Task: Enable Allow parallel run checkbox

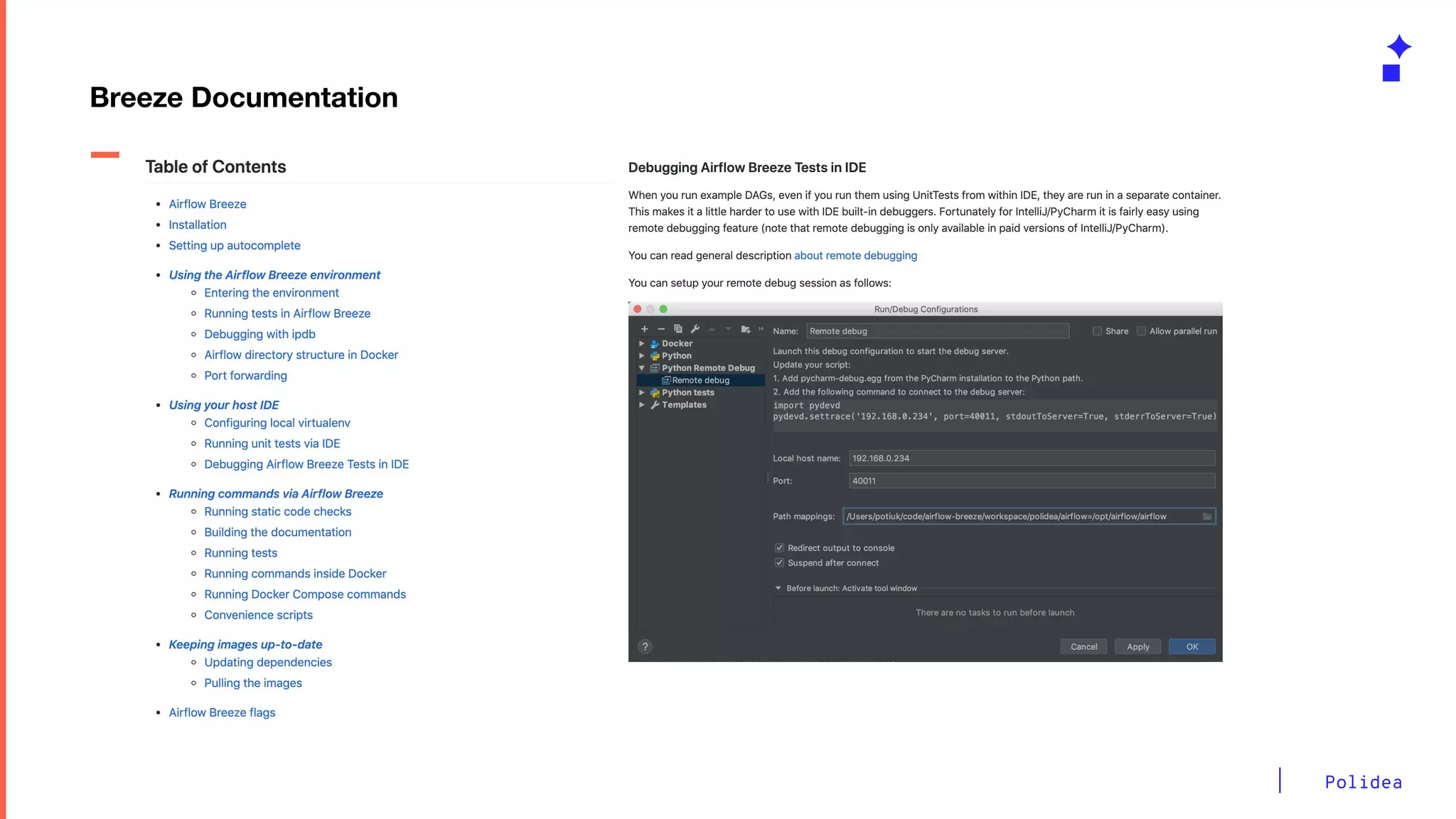Action: pos(1141,331)
